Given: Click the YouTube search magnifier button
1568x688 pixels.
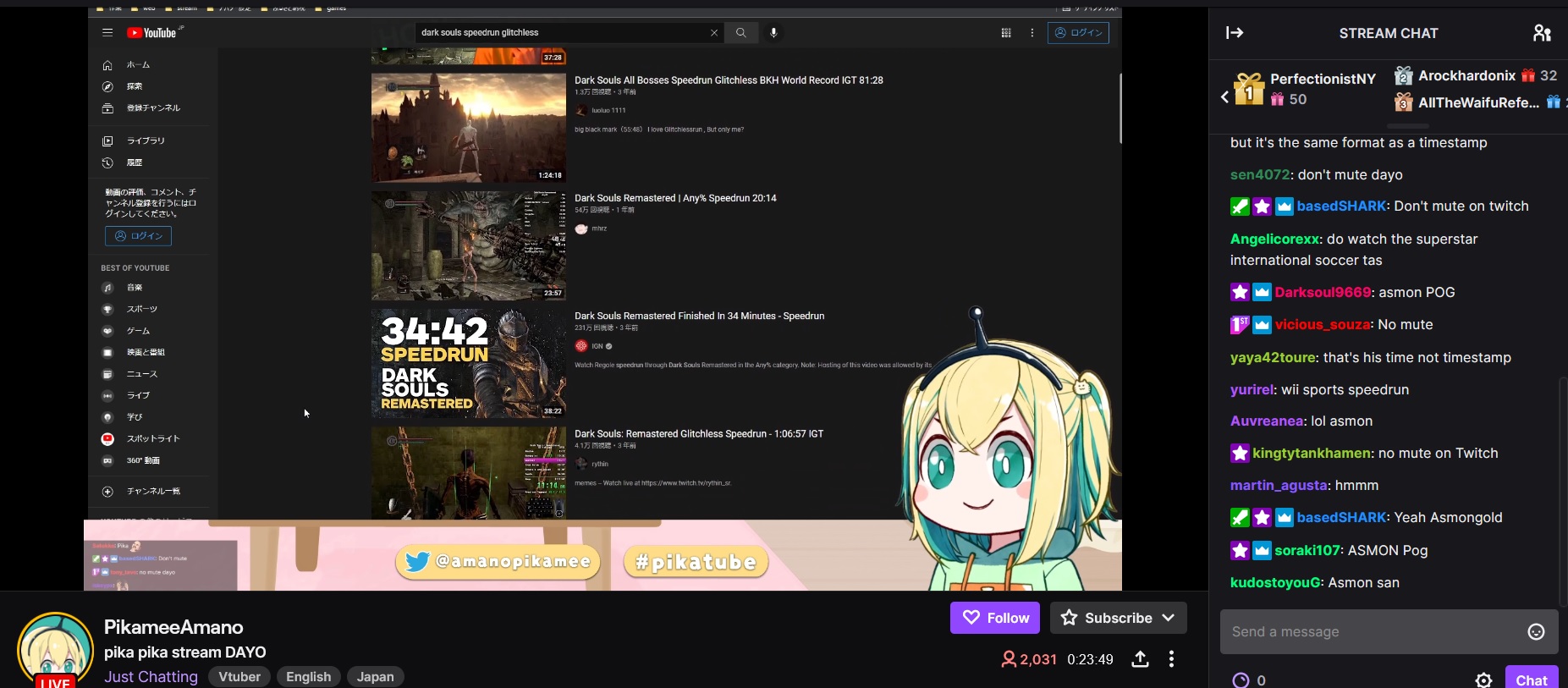Looking at the screenshot, I should (x=741, y=33).
